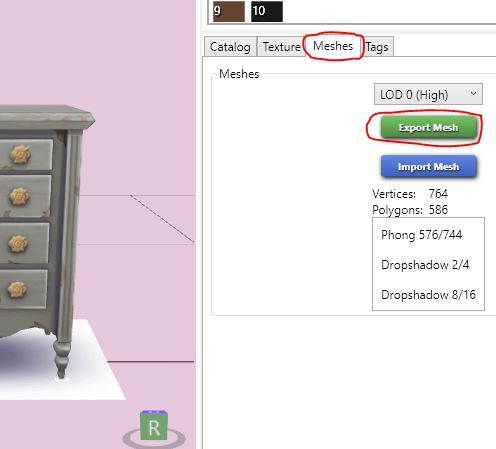Click the green Export Mesh button
Viewport: 496px width, 449px height.
tap(429, 127)
